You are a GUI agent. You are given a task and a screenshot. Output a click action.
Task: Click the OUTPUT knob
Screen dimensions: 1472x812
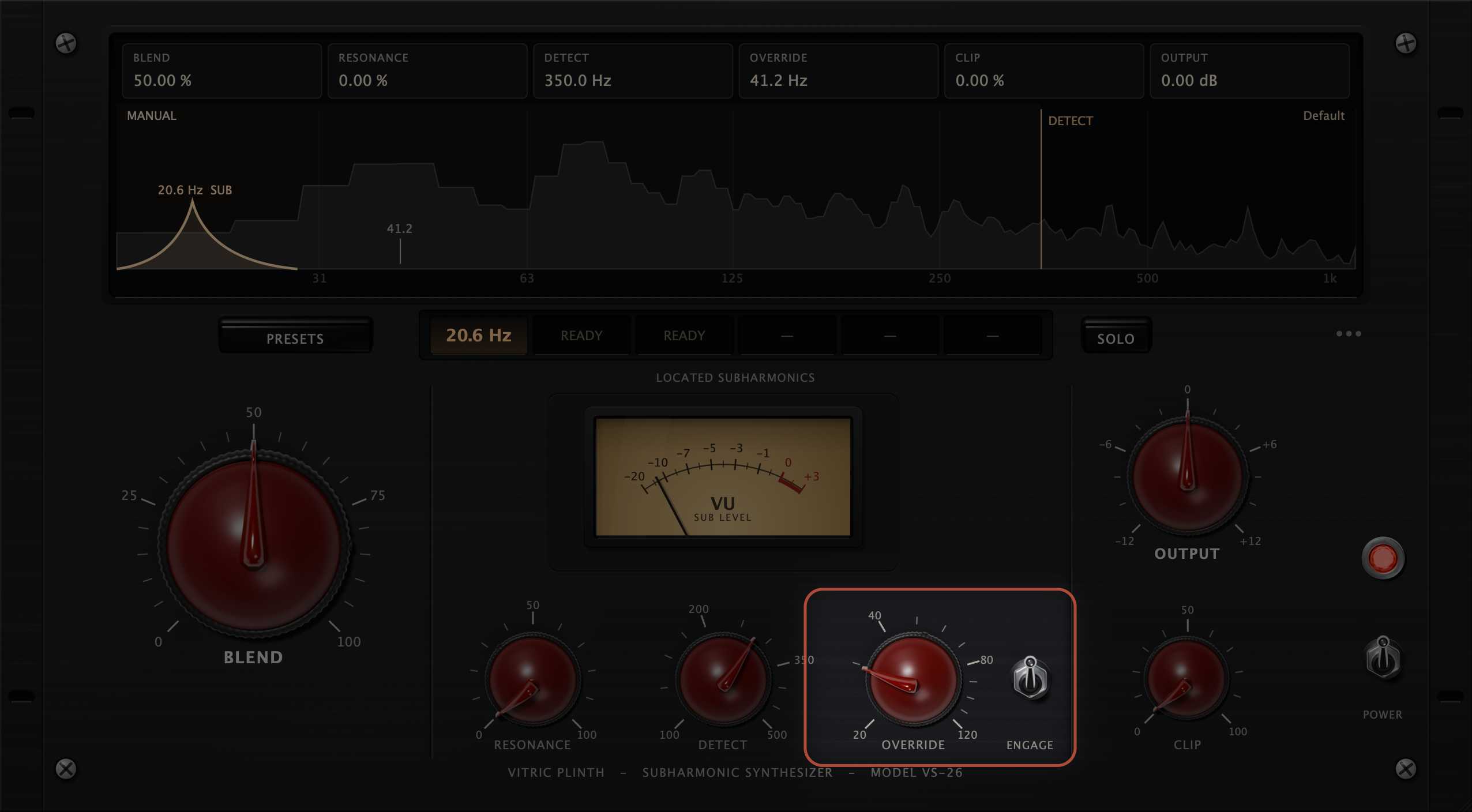(1187, 476)
